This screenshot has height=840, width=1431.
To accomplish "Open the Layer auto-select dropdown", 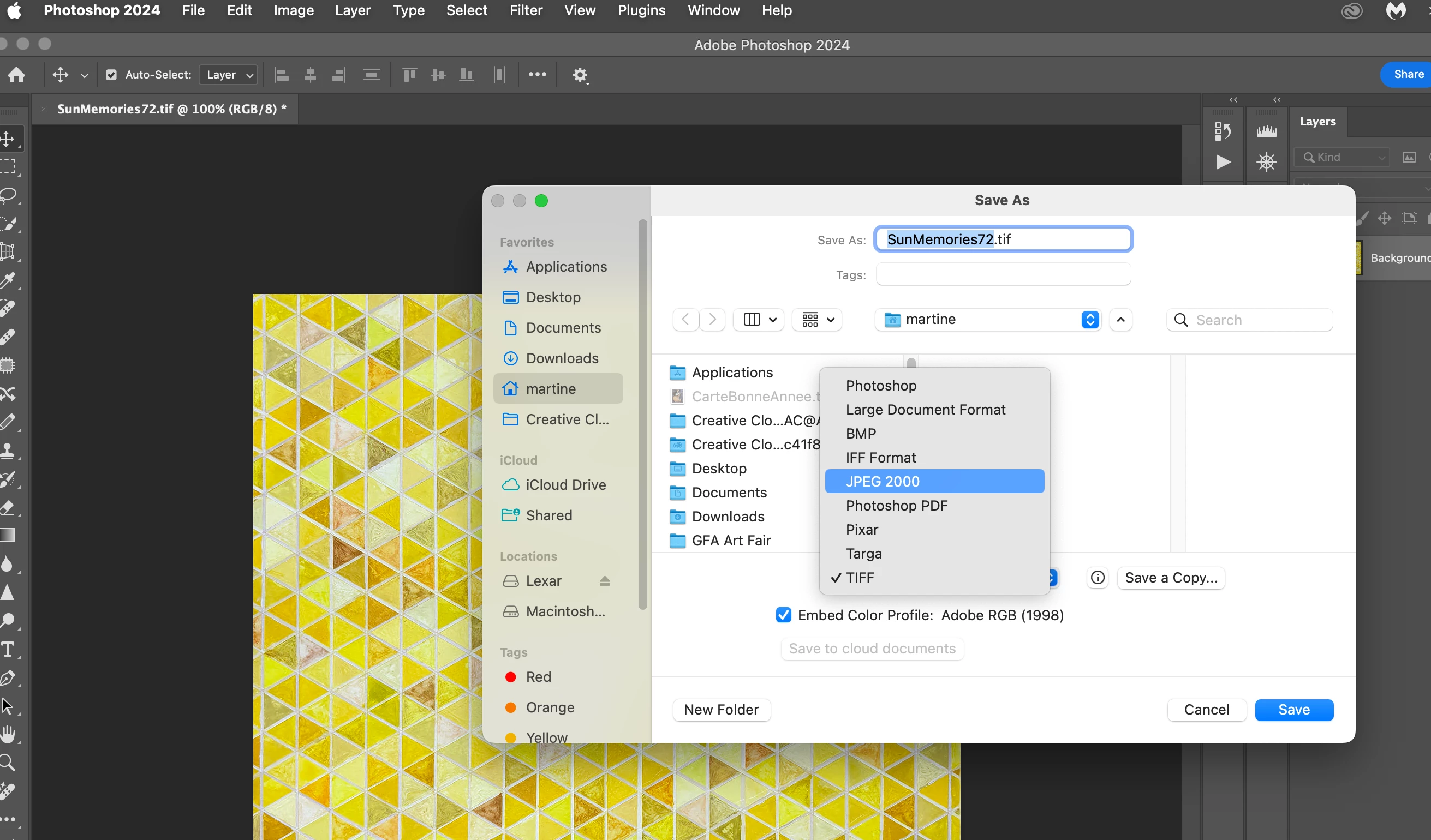I will point(228,74).
